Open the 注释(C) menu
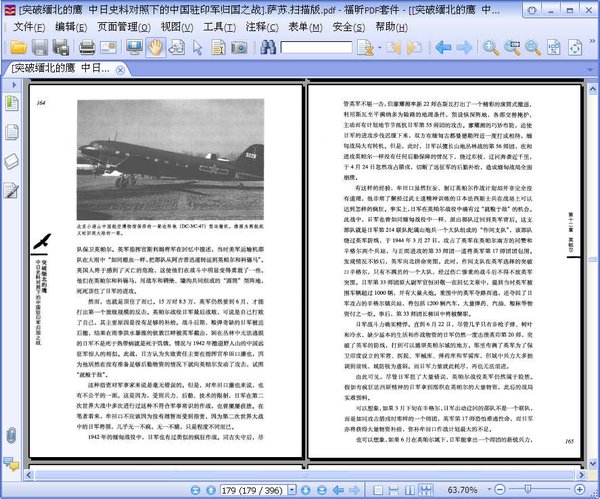 tap(262, 27)
